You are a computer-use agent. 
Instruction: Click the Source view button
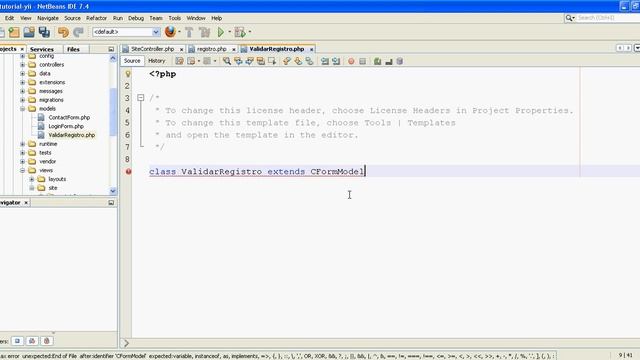click(132, 61)
